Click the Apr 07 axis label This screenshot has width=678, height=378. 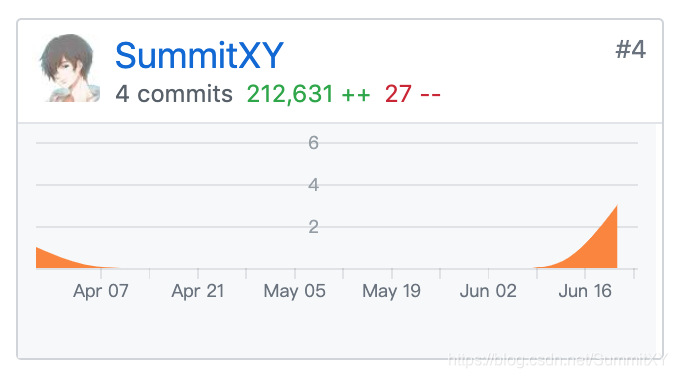point(101,291)
